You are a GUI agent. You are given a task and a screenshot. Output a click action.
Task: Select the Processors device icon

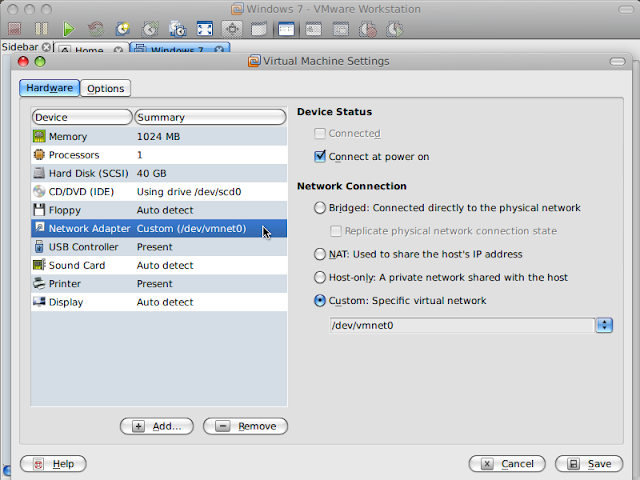[39, 154]
